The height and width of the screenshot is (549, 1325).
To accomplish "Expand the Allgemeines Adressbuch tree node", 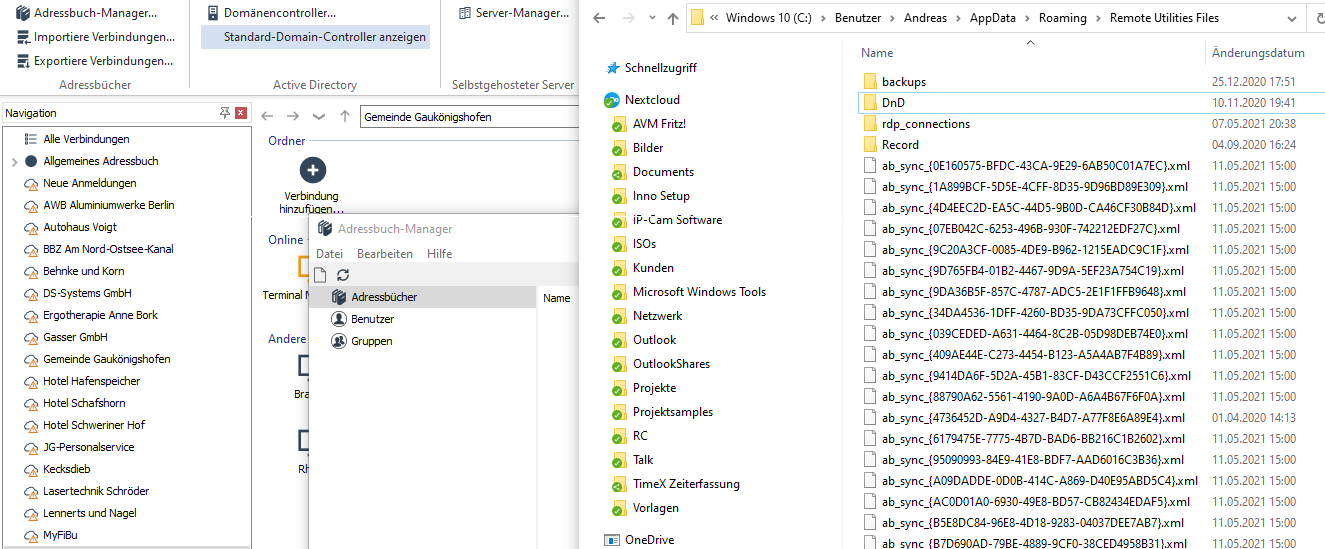I will [13, 161].
